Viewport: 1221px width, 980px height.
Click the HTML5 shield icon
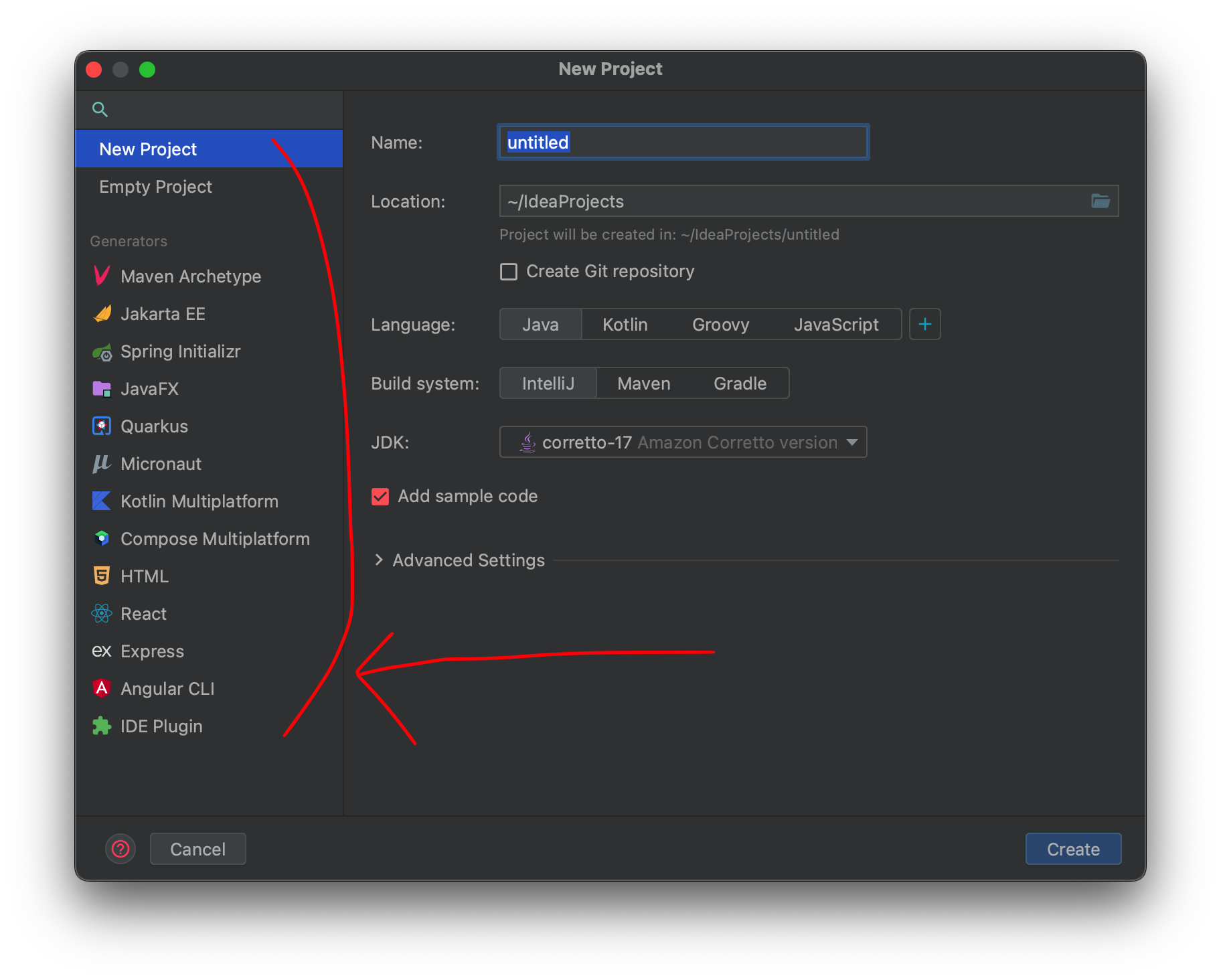click(x=102, y=576)
